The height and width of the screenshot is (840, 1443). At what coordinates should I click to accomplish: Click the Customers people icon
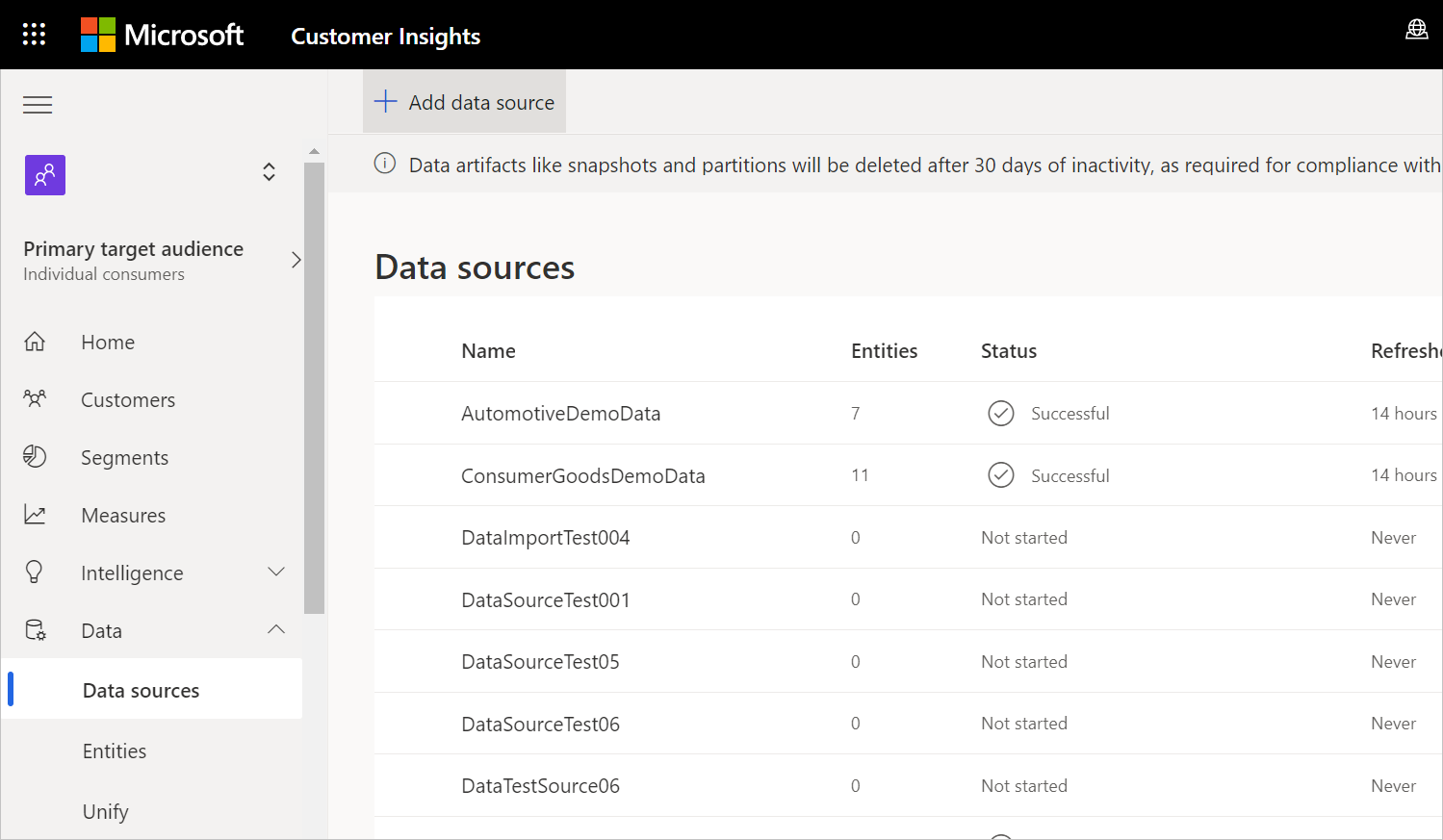[35, 398]
